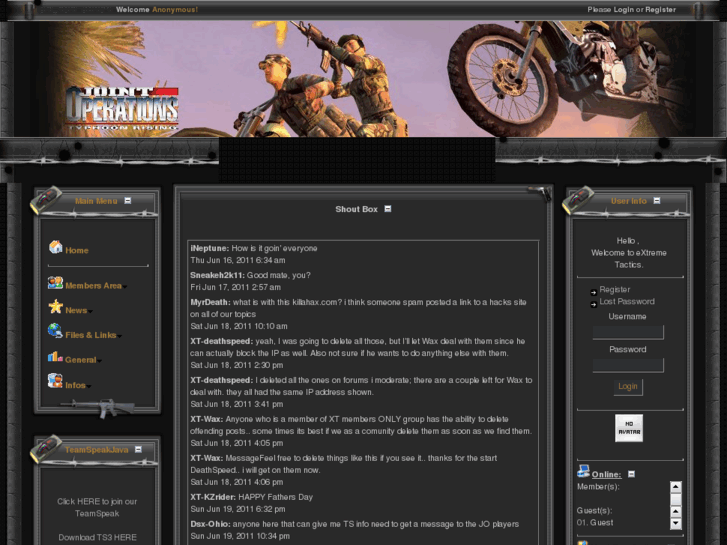Expand the General submenu arrow
The image size is (727, 545).
(x=100, y=360)
